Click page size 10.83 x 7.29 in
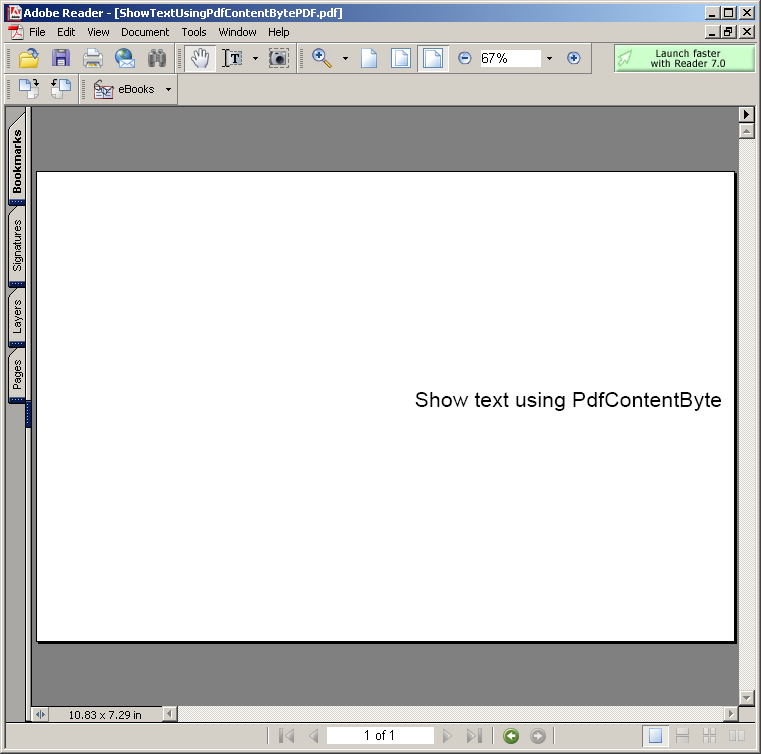The width and height of the screenshot is (761, 754). coord(105,715)
